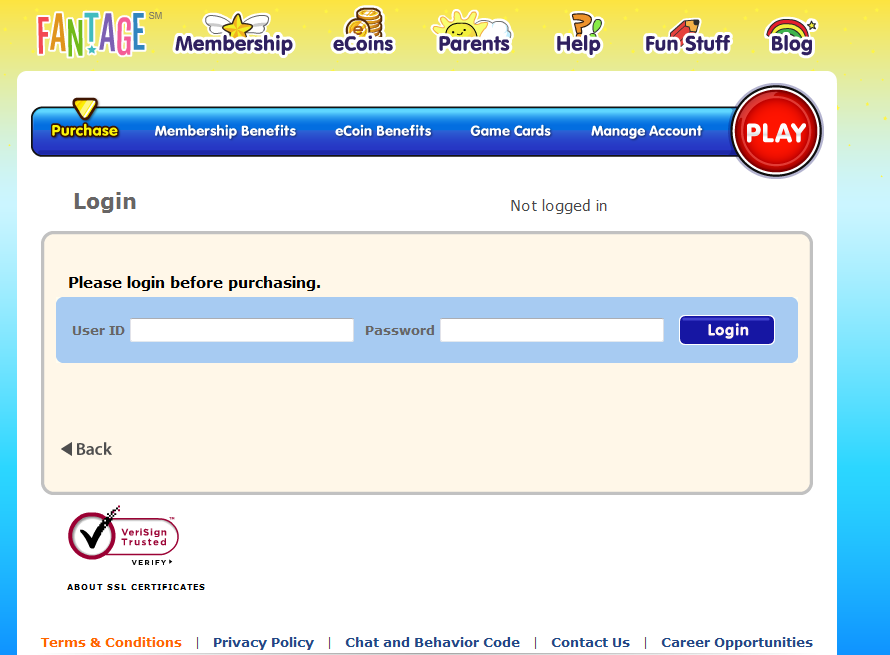Image resolution: width=890 pixels, height=655 pixels.
Task: Open Career Opportunities link
Action: [737, 643]
